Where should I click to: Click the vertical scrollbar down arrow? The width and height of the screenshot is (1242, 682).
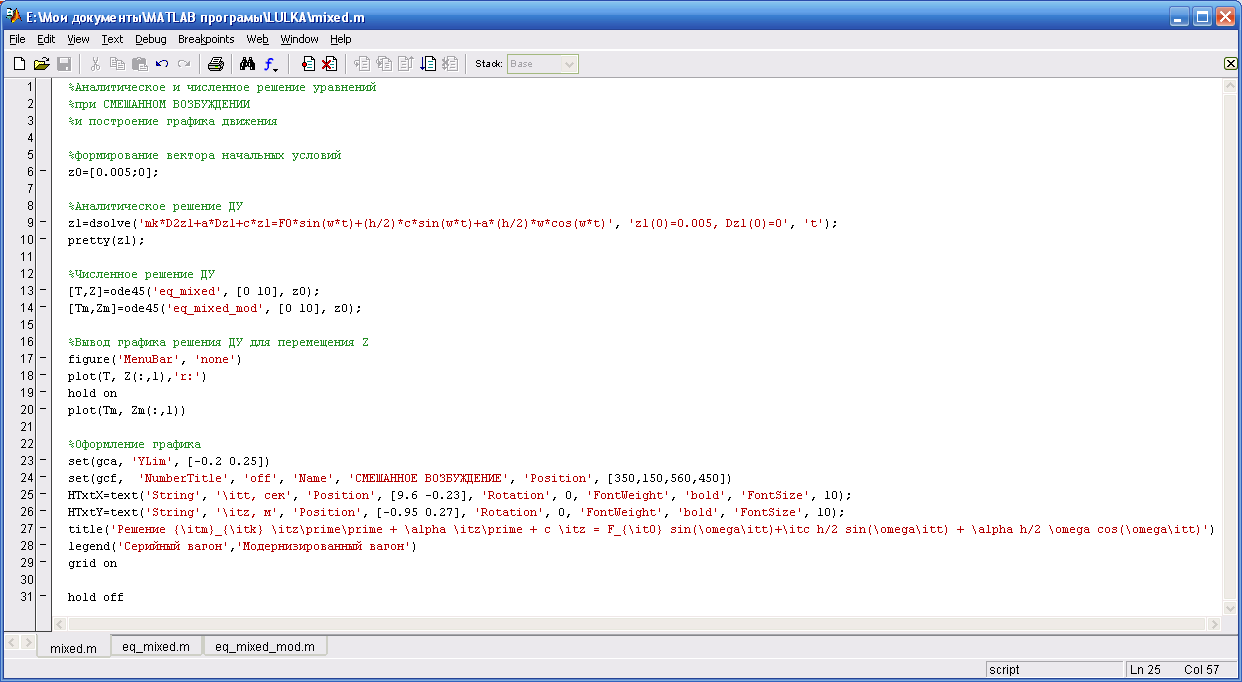coord(1230,608)
